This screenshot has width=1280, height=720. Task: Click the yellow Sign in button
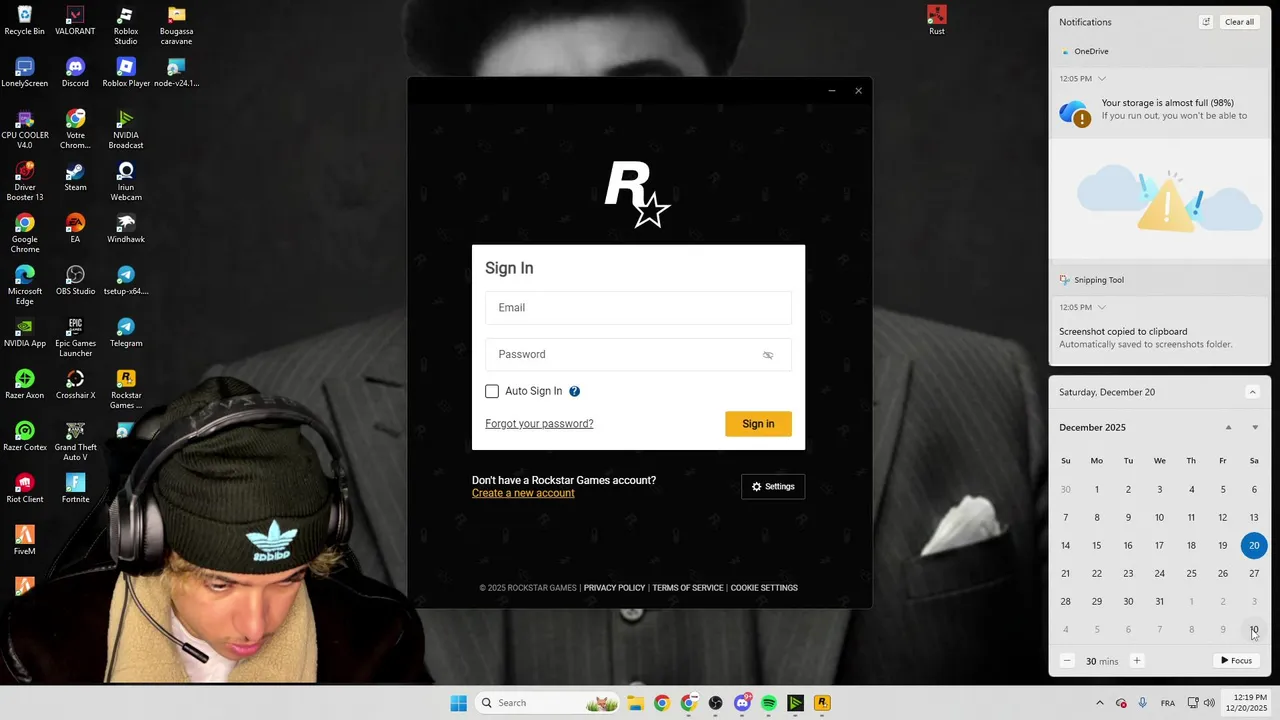(x=758, y=424)
